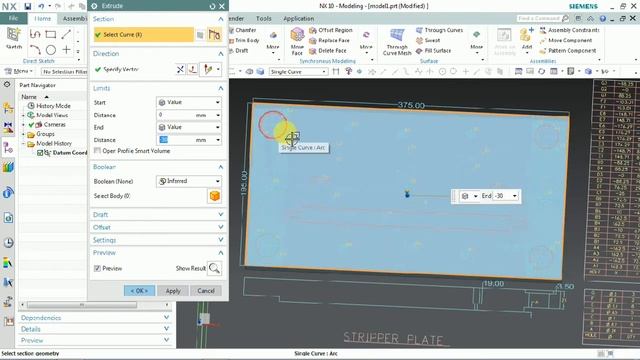Image resolution: width=640 pixels, height=360 pixels.
Task: Click the Trim Body tool
Action: pos(244,40)
